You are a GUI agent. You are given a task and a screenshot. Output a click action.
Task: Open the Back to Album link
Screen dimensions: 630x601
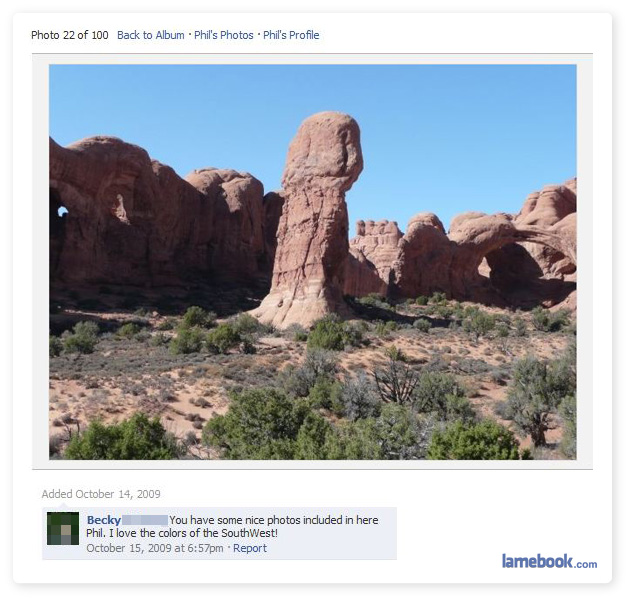pyautogui.click(x=151, y=35)
